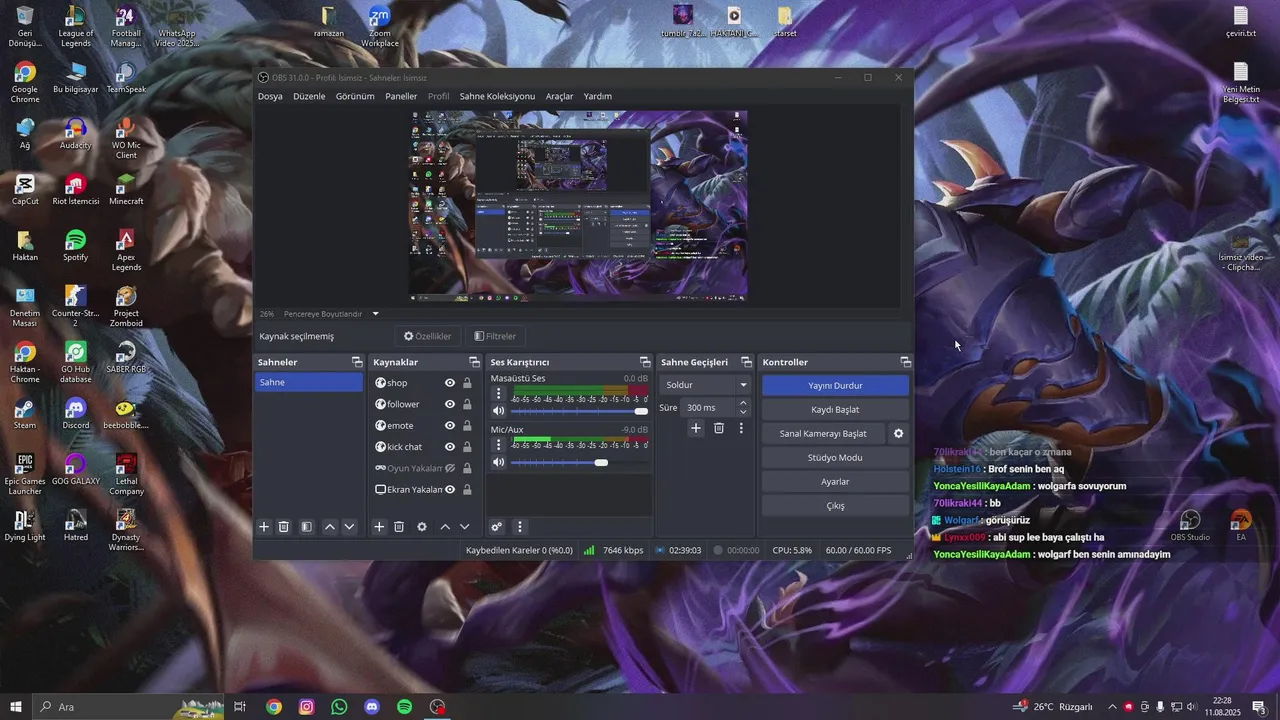Toggle visibility of the shop source
This screenshot has height=720, width=1280.
coord(450,383)
